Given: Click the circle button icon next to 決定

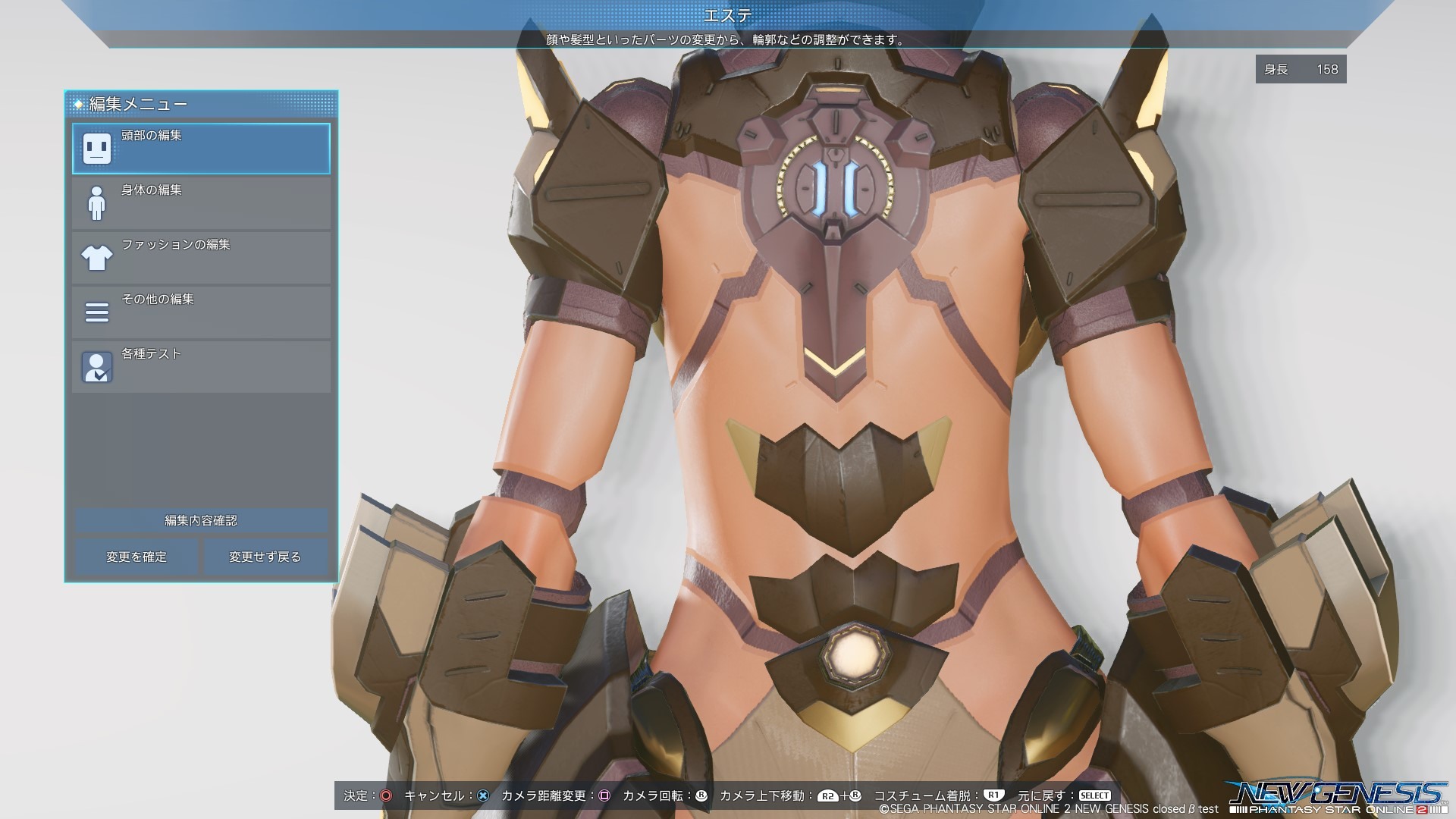Looking at the screenshot, I should tap(386, 795).
